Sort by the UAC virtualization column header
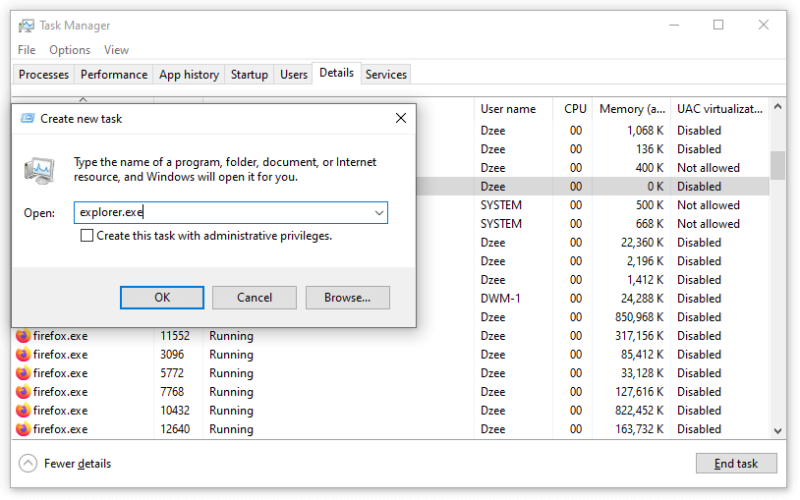 pos(720,109)
